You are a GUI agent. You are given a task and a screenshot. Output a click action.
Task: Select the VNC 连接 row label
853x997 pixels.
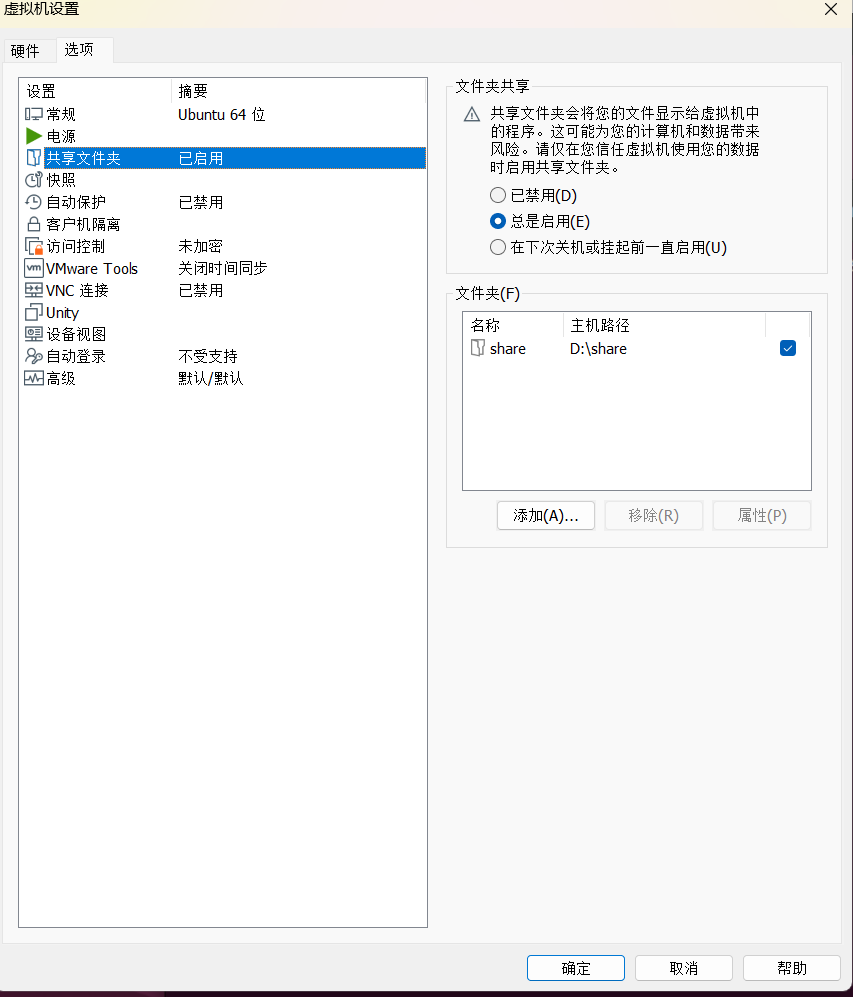point(77,290)
